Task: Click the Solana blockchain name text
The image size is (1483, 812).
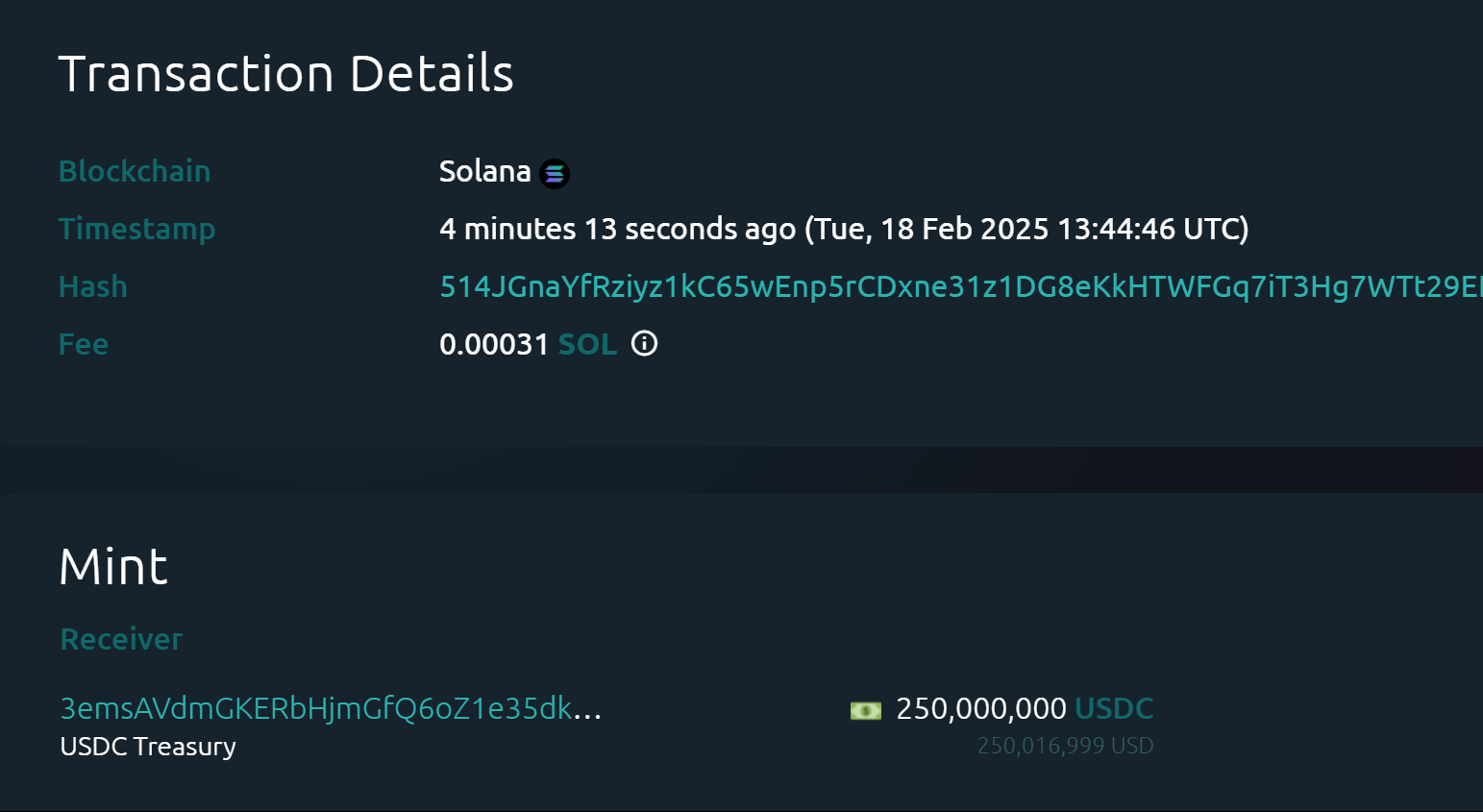Action: pyautogui.click(x=485, y=170)
